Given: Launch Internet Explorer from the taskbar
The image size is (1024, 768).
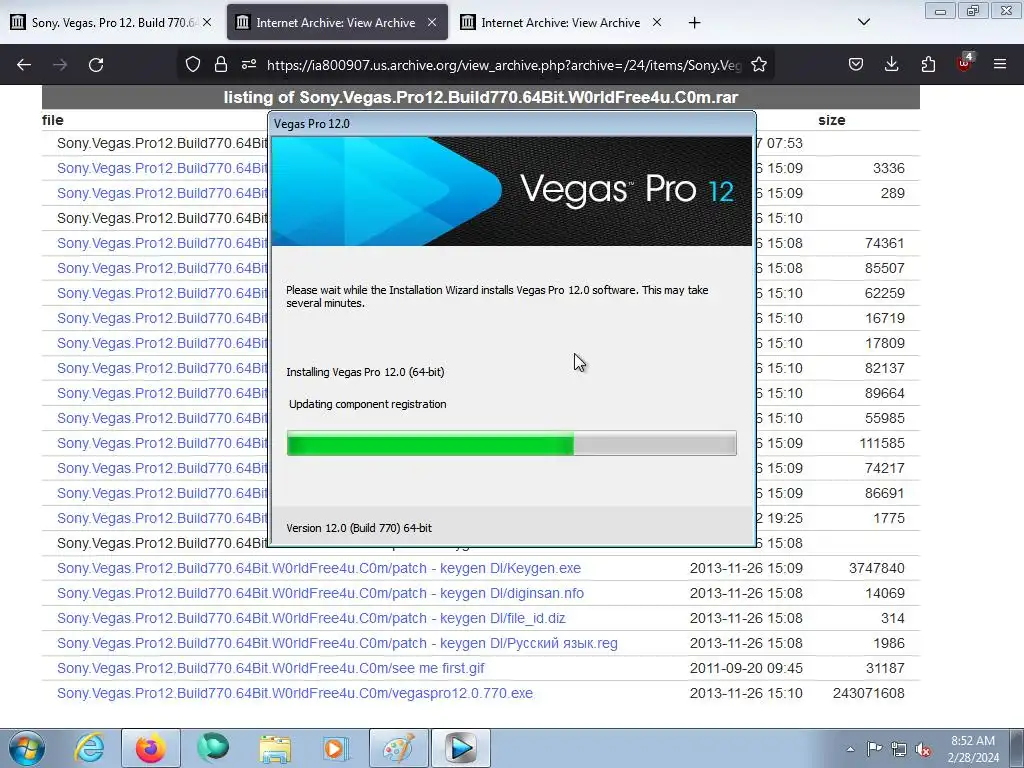Looking at the screenshot, I should (89, 748).
